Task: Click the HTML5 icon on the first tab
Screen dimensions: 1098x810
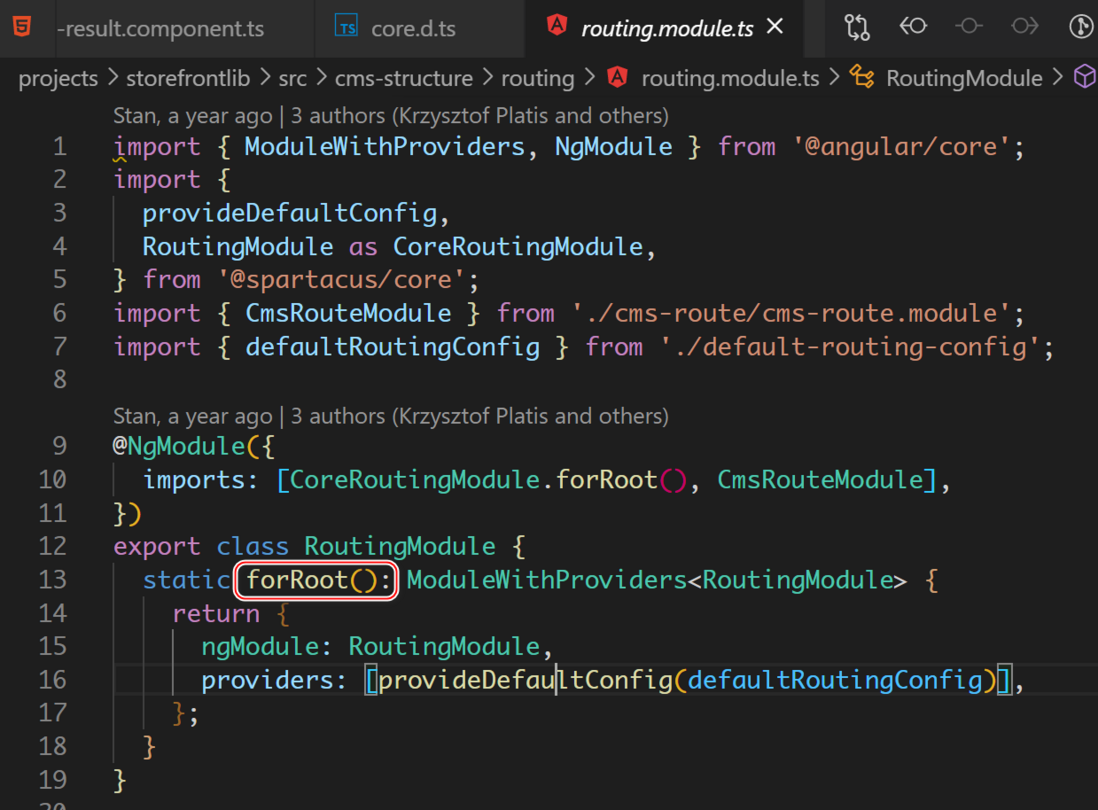Action: click(22, 27)
